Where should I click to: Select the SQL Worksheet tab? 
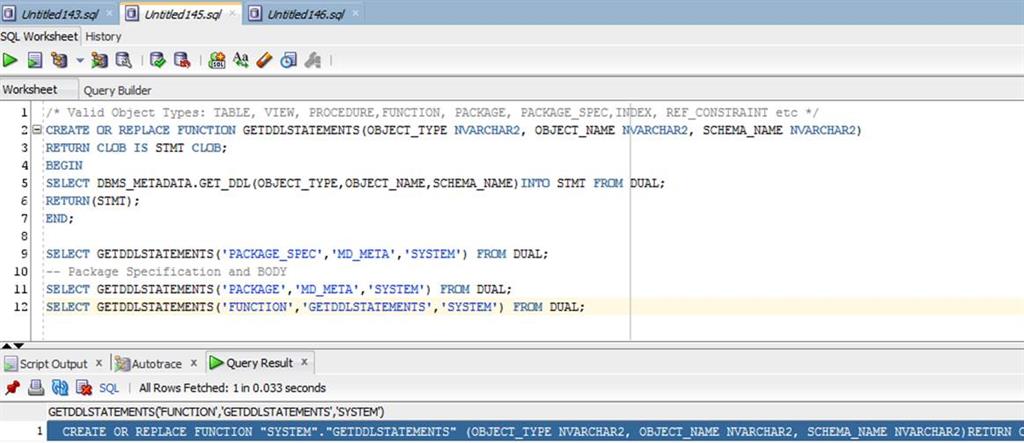coord(39,37)
